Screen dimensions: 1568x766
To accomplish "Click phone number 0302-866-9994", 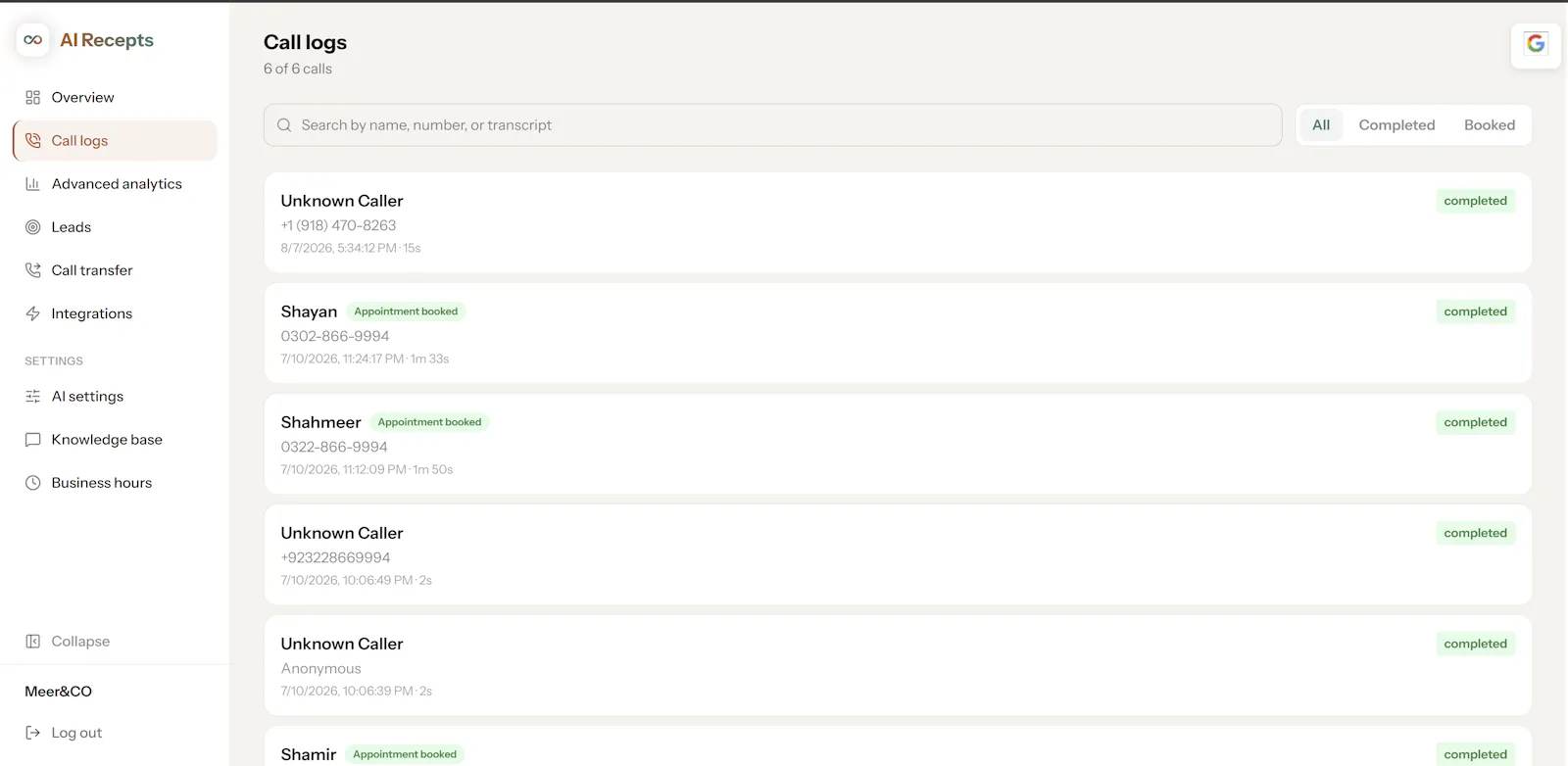I will pos(335,336).
